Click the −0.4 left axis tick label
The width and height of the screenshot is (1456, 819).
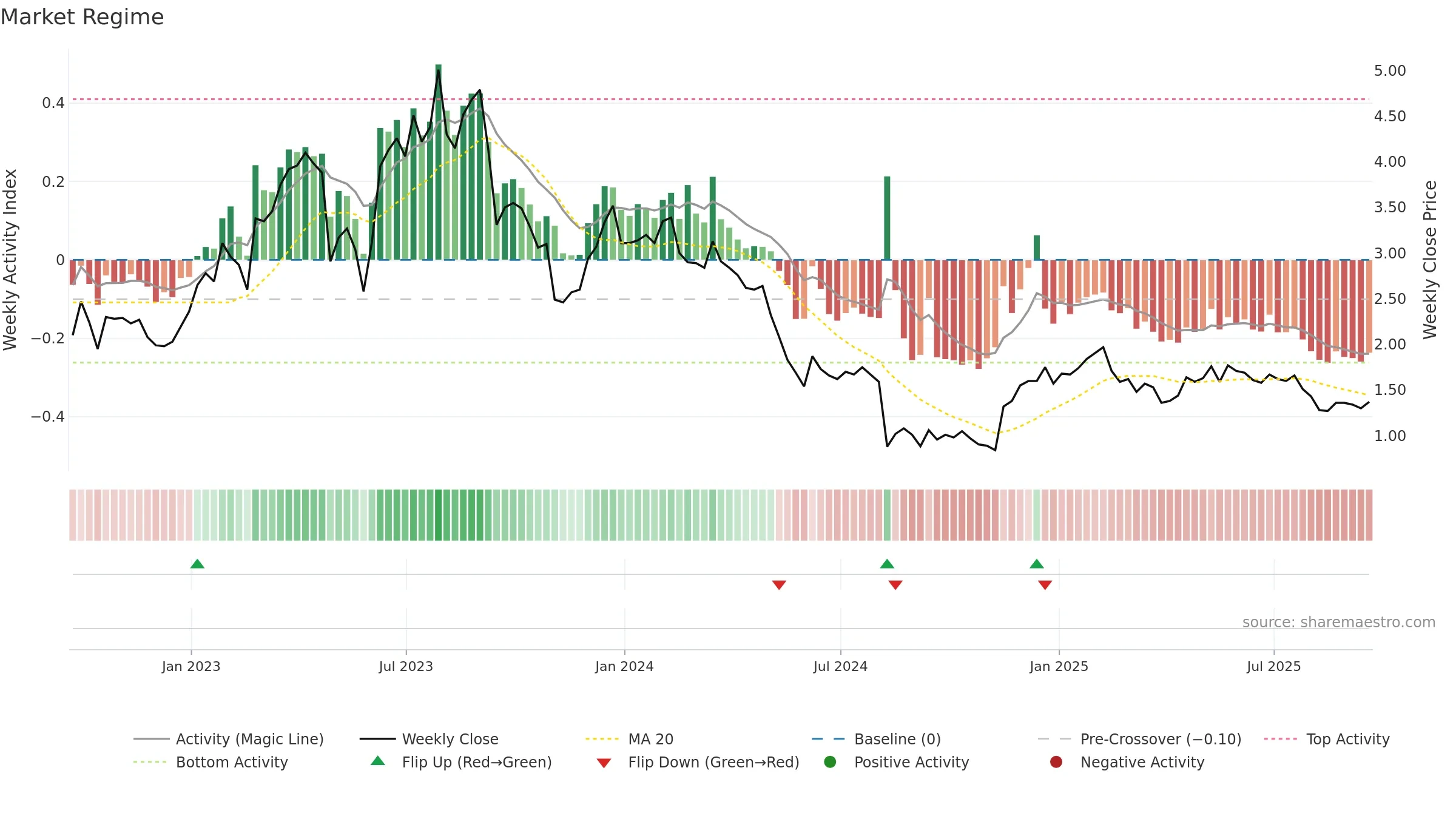pyautogui.click(x=47, y=417)
